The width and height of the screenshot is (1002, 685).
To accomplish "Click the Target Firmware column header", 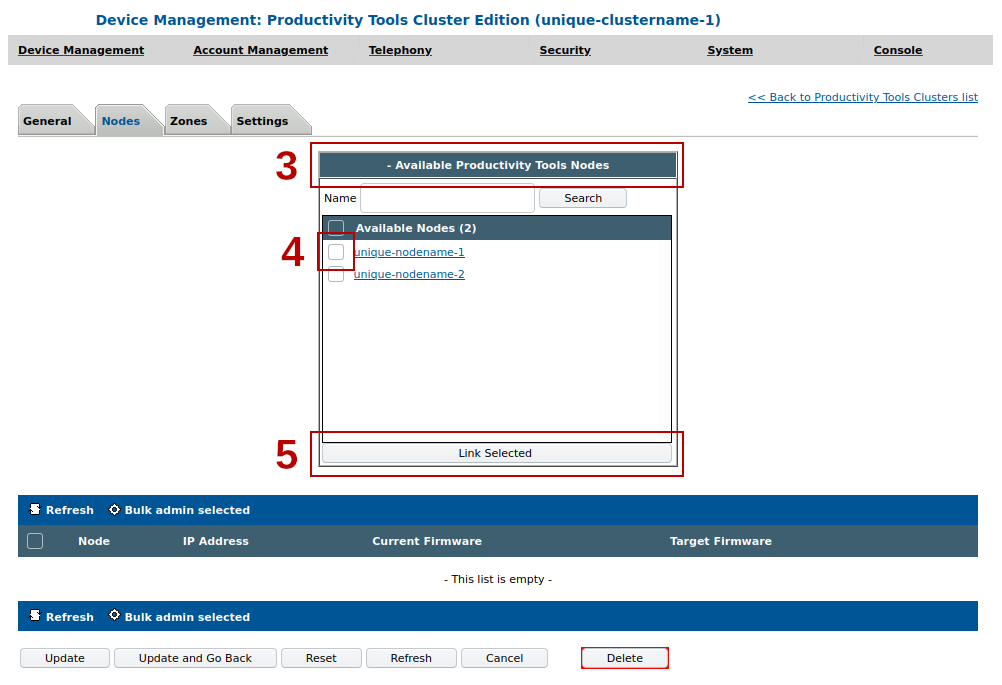I will [x=720, y=541].
